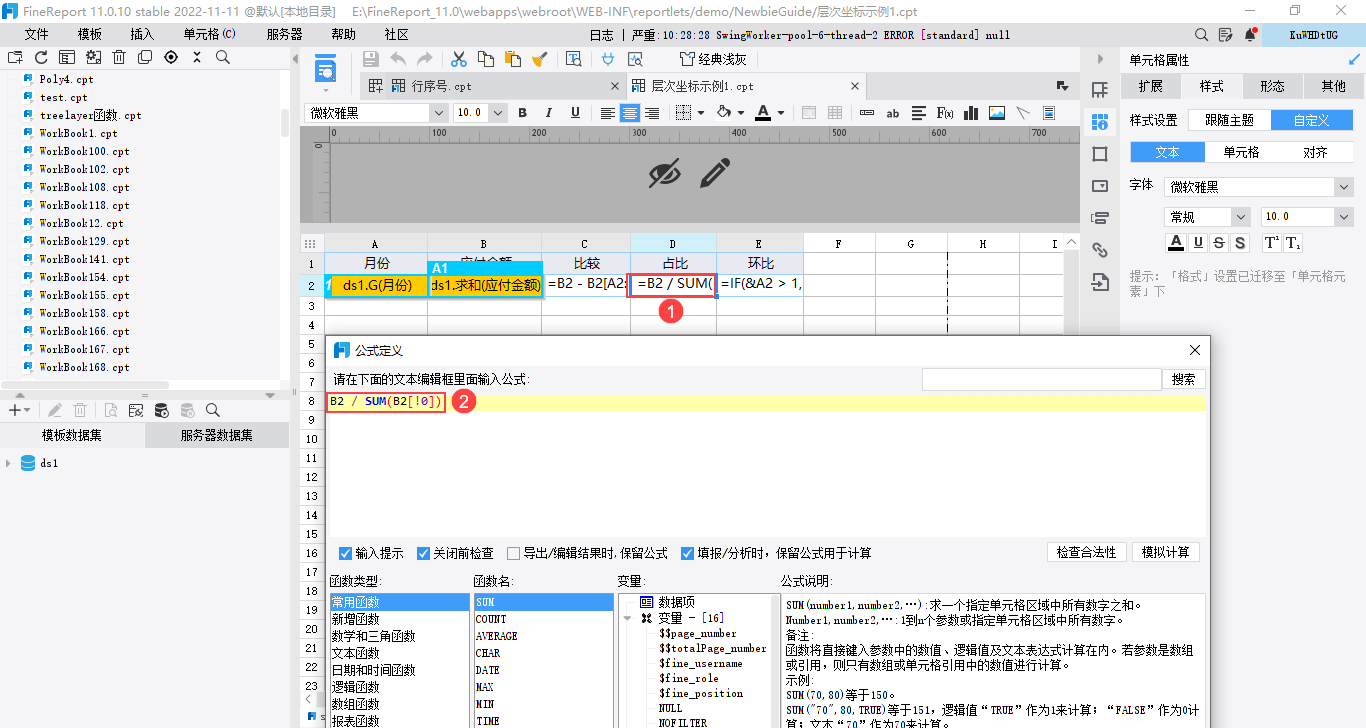Screen dimensions: 1366x728
Task: Select COUNT in the function list
Action: [543, 620]
